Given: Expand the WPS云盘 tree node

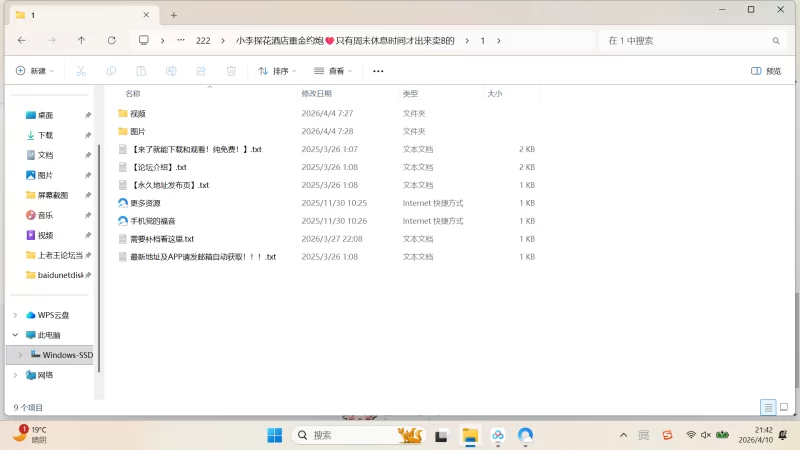Looking at the screenshot, I should (15, 315).
